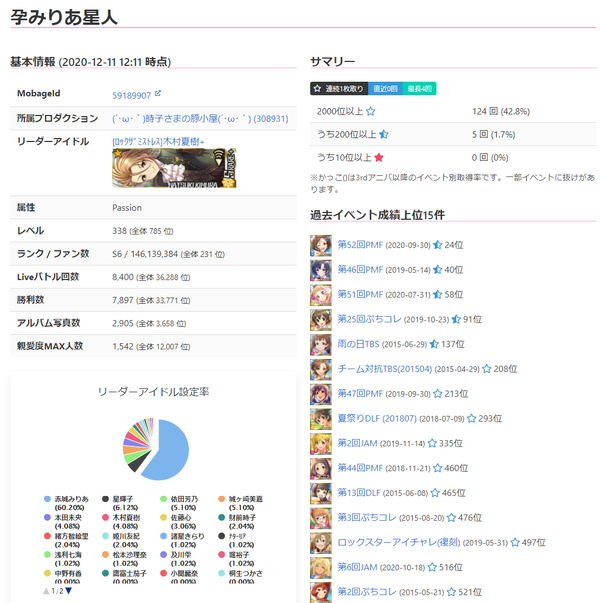
Task: Open leader idol 木村夏樹+ link
Action: (x=158, y=142)
